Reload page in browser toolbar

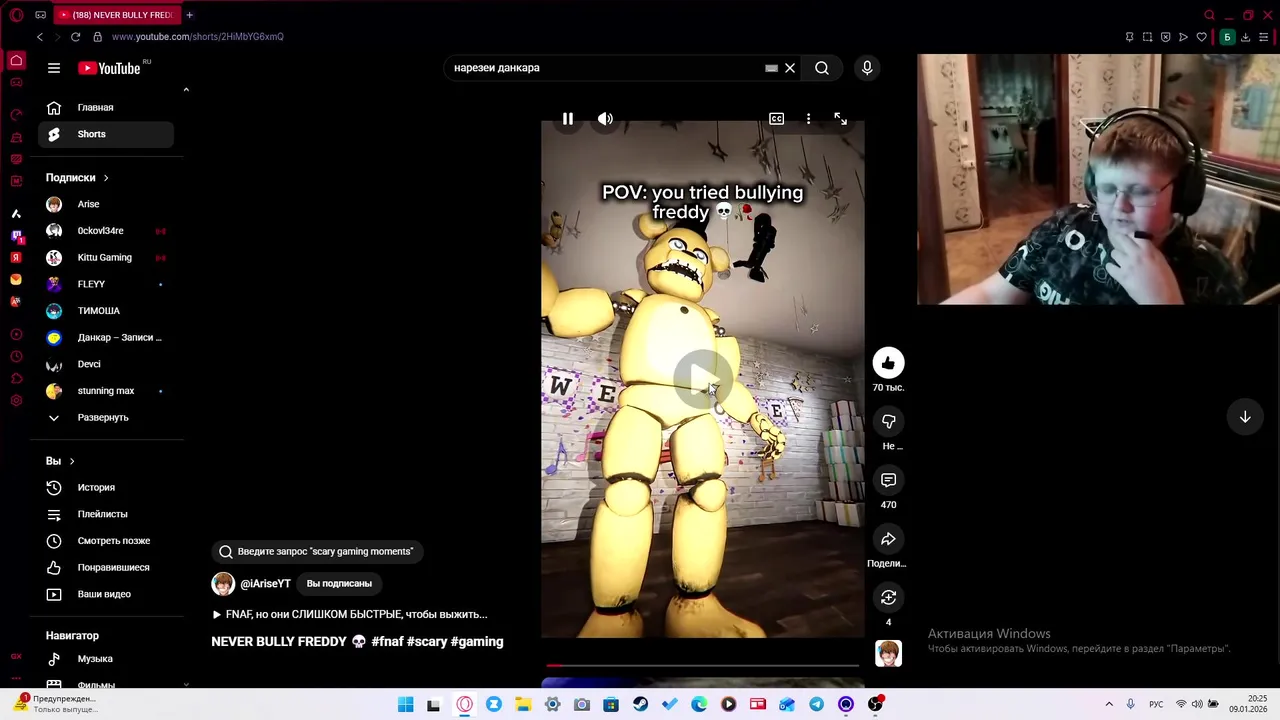(x=75, y=37)
